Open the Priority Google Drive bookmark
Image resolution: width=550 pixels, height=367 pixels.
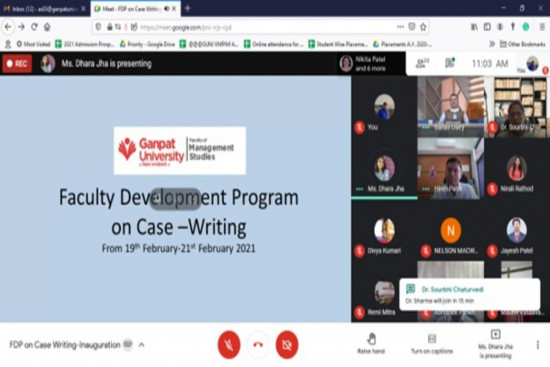pyautogui.click(x=147, y=44)
